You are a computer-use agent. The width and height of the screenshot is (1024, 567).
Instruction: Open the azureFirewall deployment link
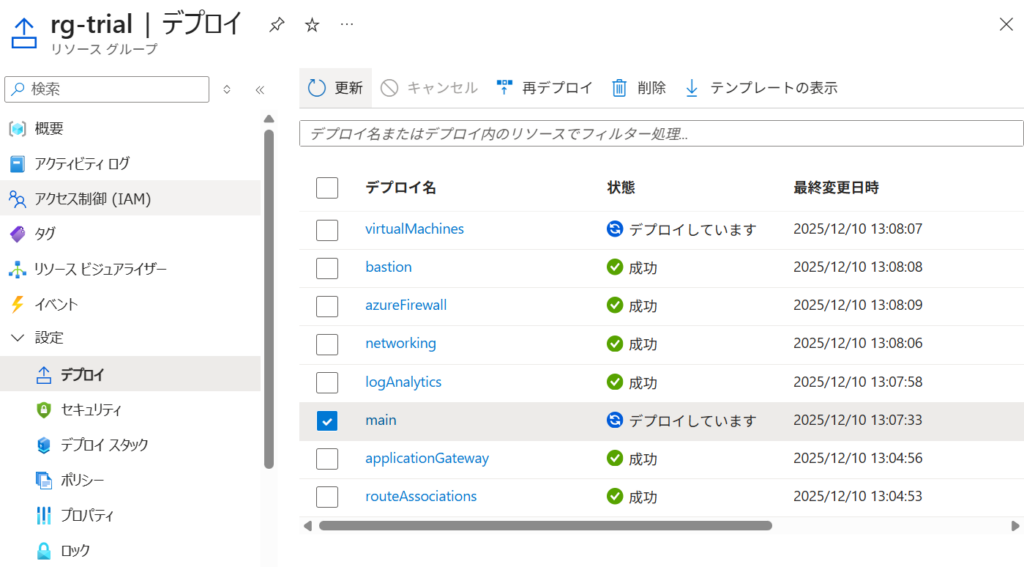click(x=406, y=305)
